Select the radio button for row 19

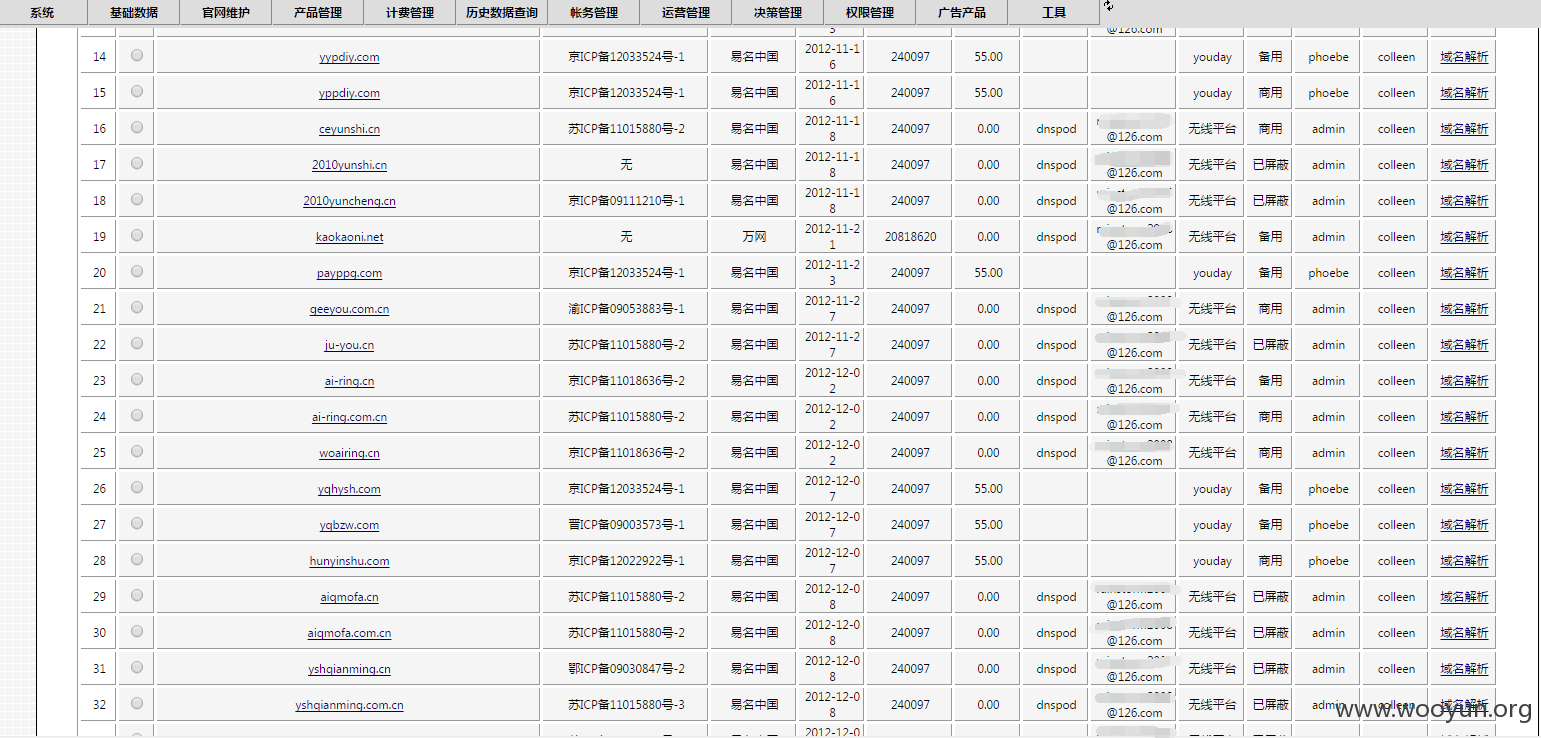136,235
